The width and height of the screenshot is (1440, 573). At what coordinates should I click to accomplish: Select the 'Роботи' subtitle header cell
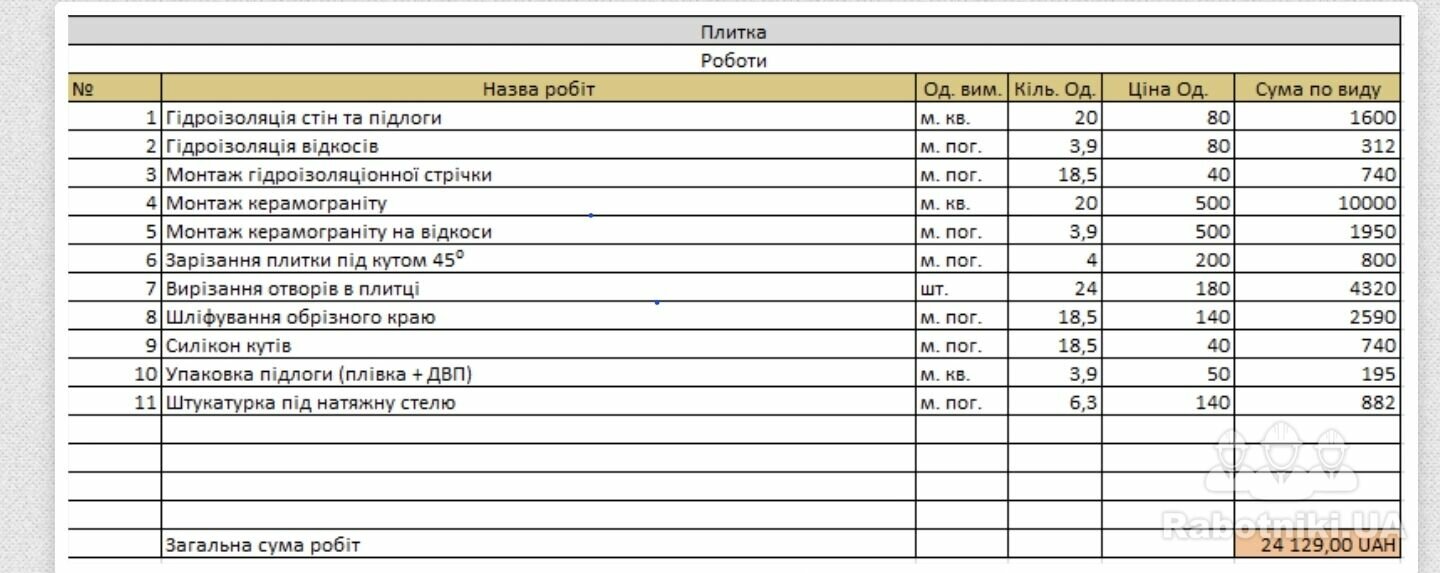coord(734,60)
